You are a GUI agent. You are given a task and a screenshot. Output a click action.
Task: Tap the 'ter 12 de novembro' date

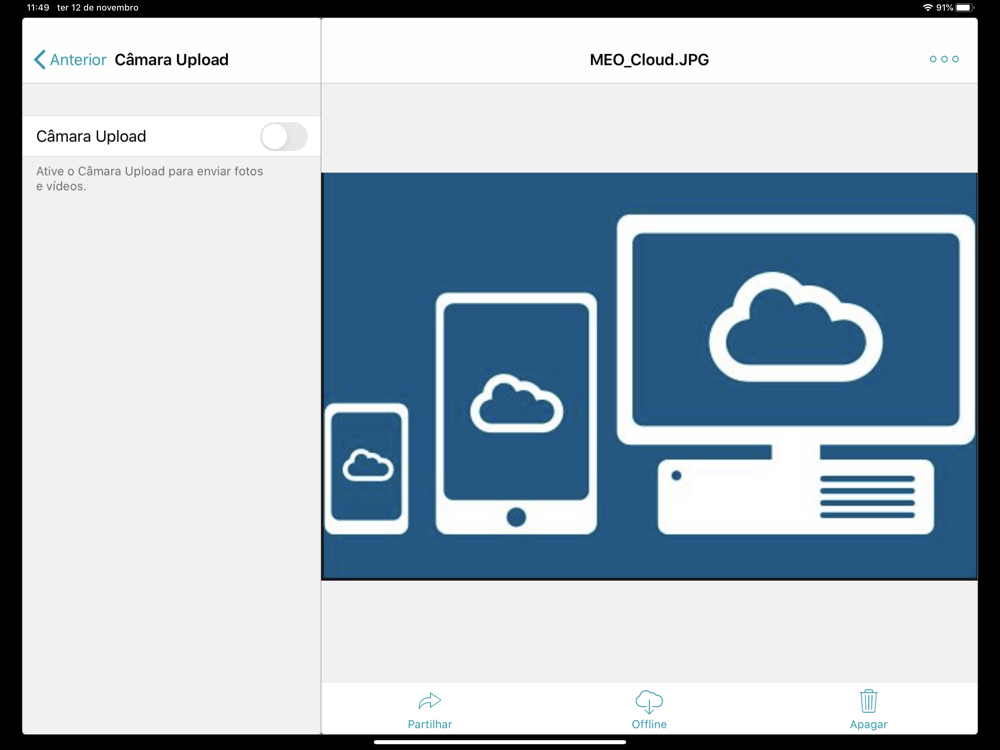point(98,8)
